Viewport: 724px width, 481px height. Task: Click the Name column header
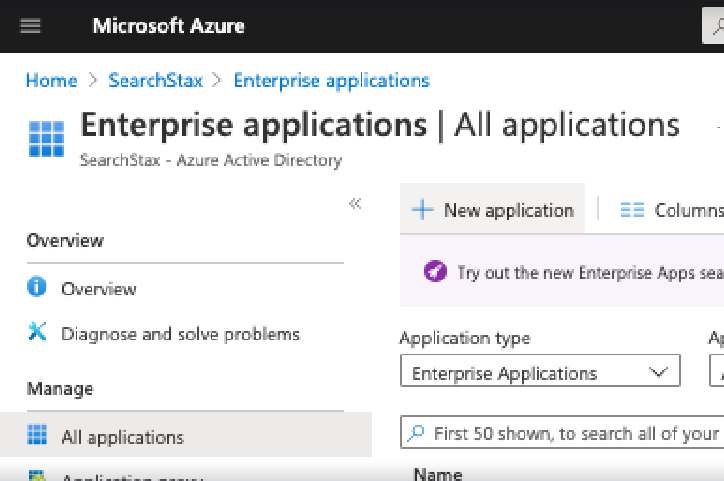(x=438, y=474)
